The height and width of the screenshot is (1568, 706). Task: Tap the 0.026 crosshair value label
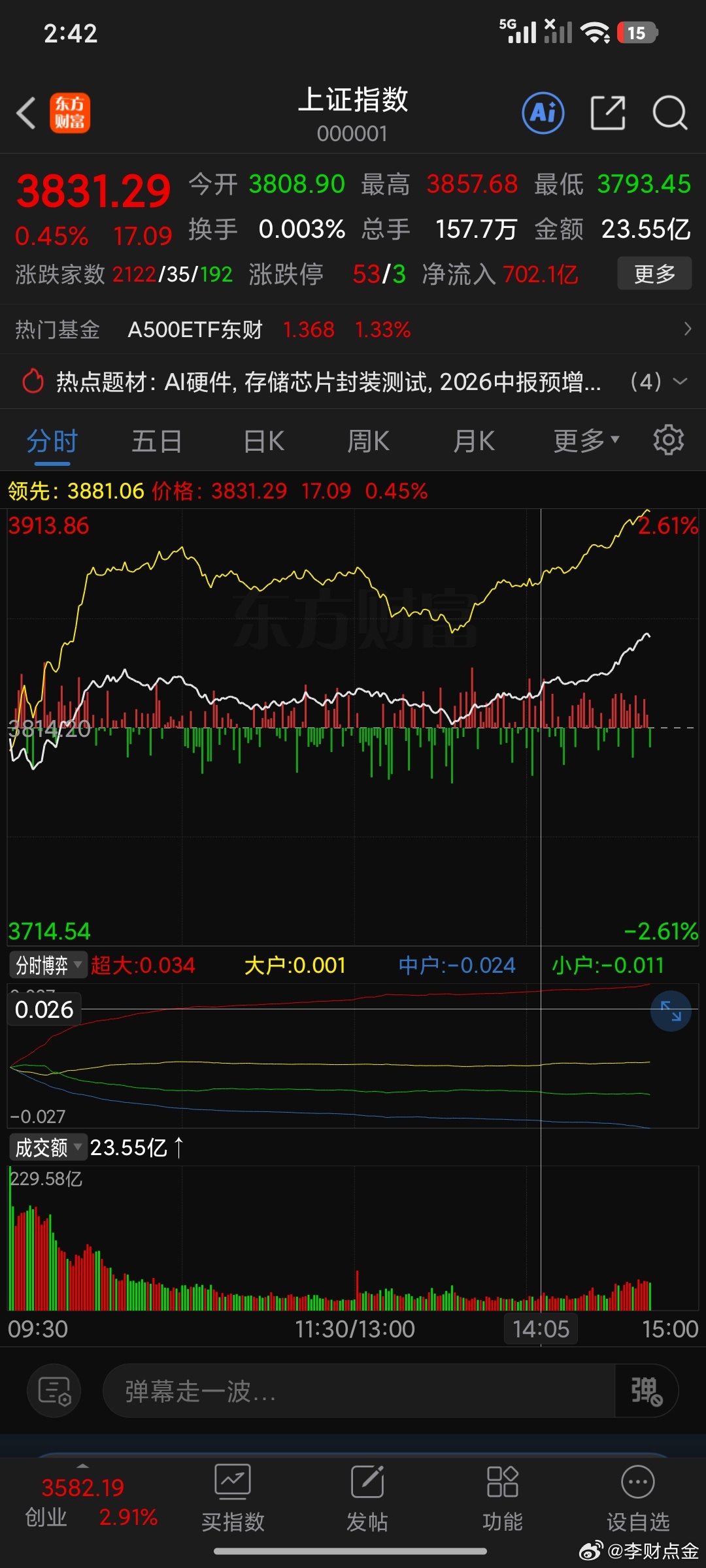[x=44, y=1009]
